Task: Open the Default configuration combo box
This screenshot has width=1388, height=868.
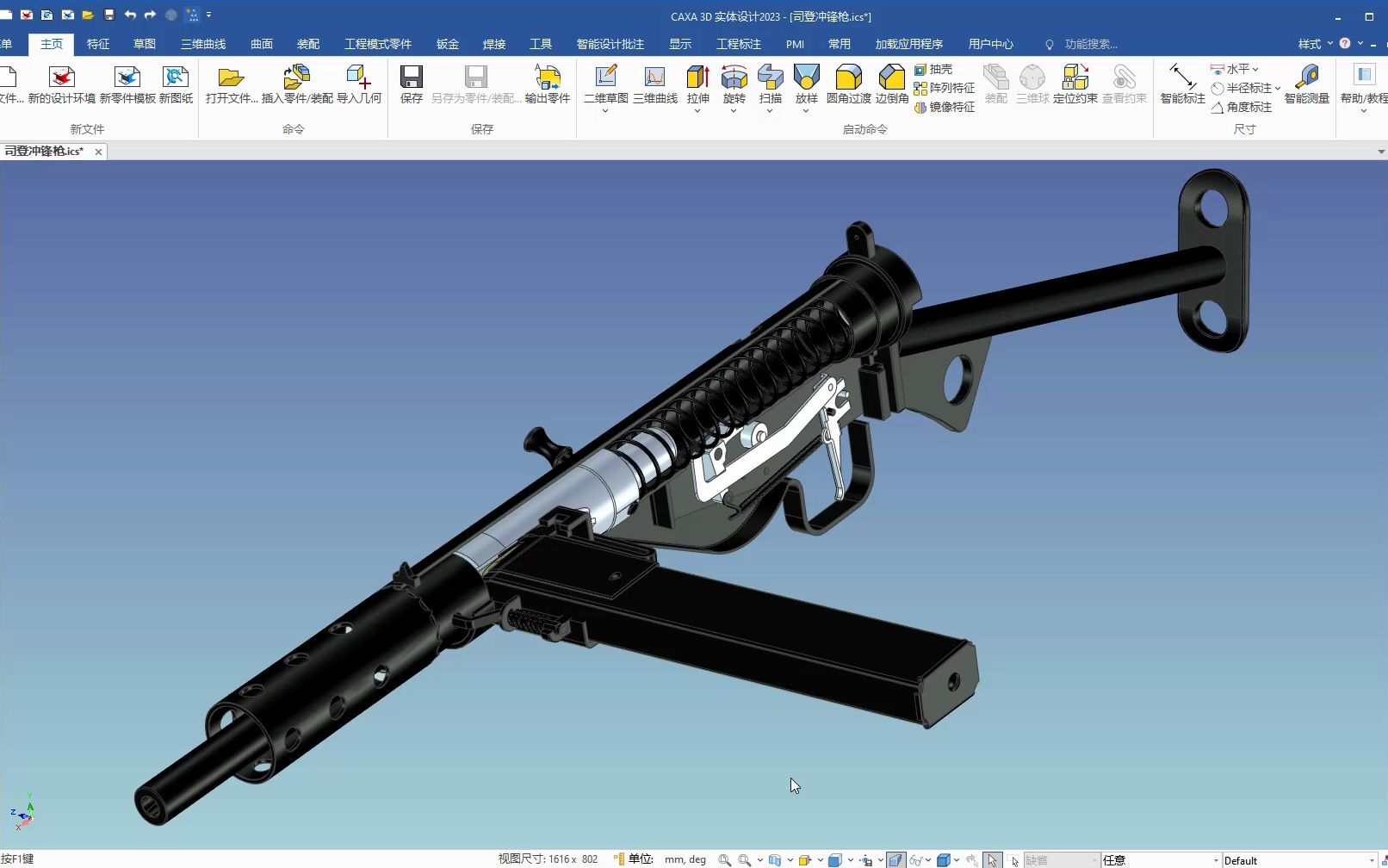Action: pos(1299,859)
